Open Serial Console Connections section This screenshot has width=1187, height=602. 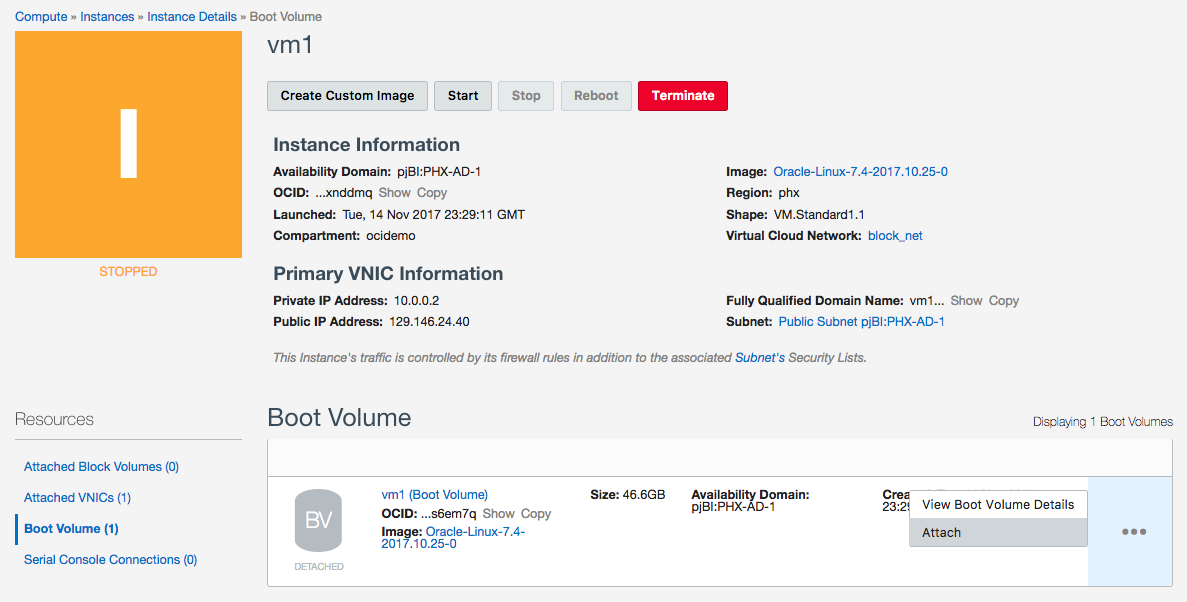pyautogui.click(x=110, y=560)
